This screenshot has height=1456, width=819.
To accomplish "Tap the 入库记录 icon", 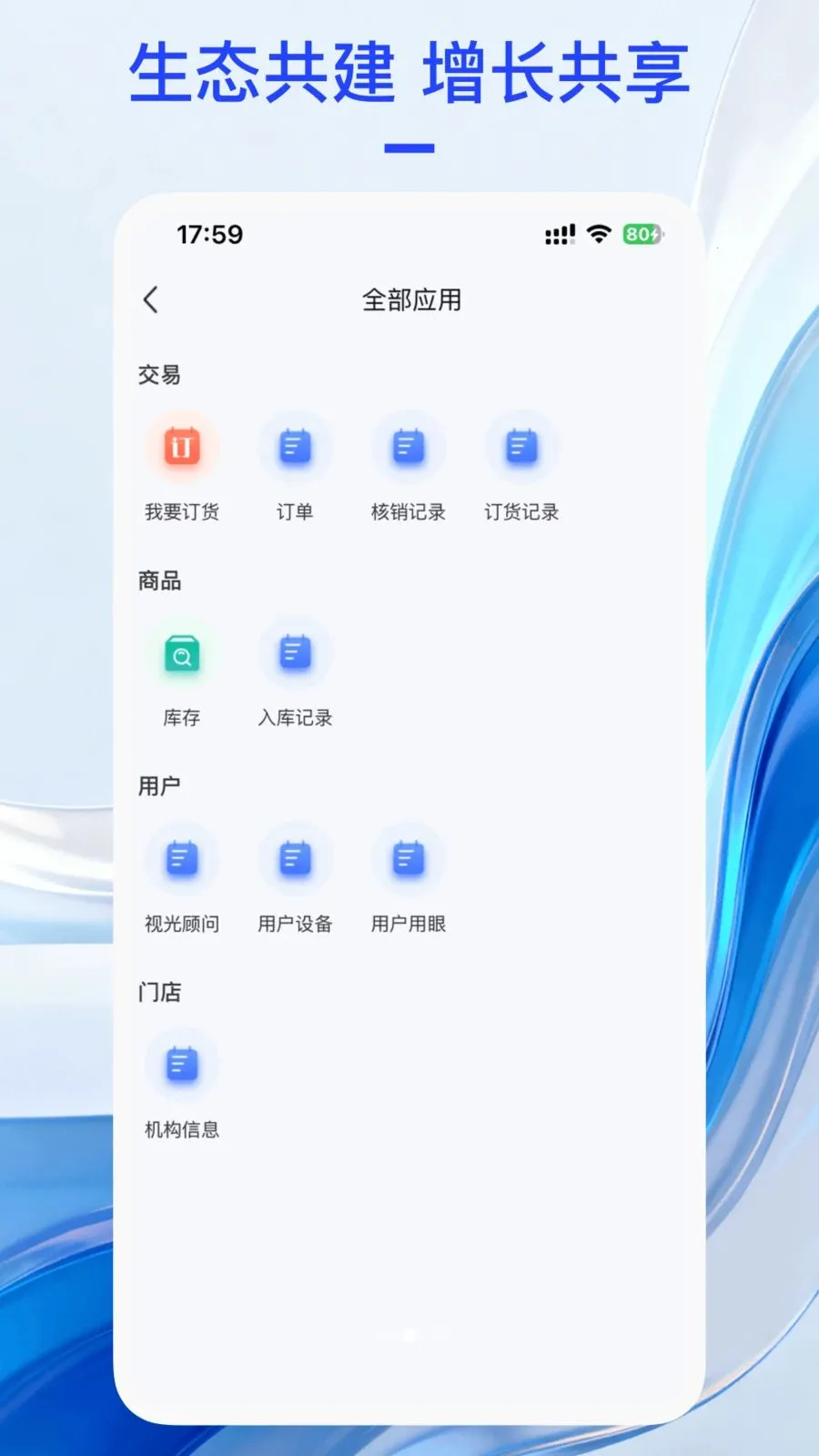I will click(295, 653).
